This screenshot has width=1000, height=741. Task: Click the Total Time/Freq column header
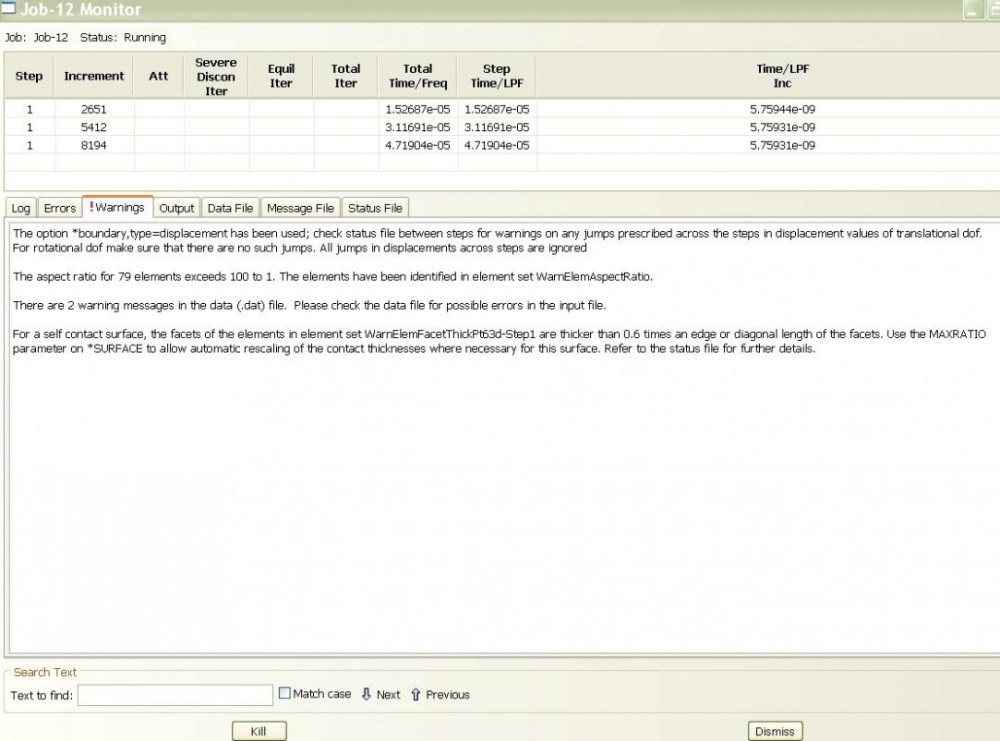(418, 76)
